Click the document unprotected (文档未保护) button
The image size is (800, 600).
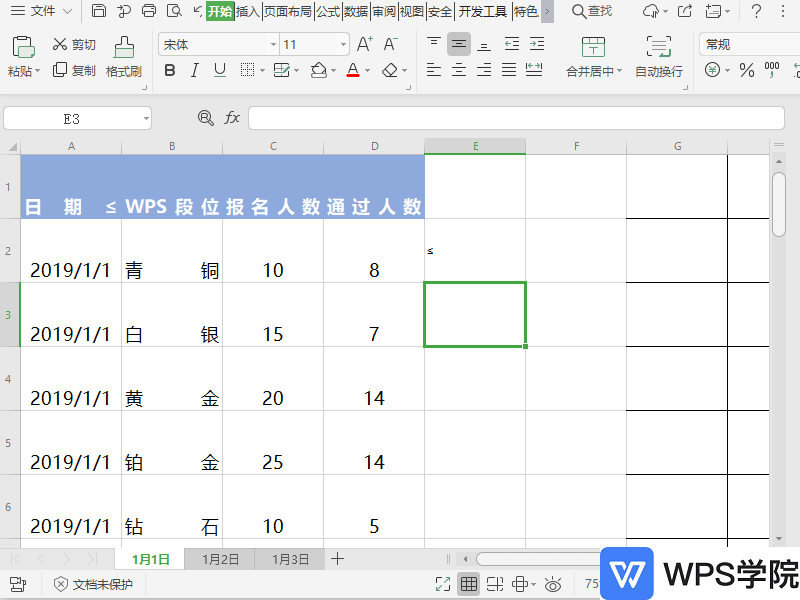(93, 584)
